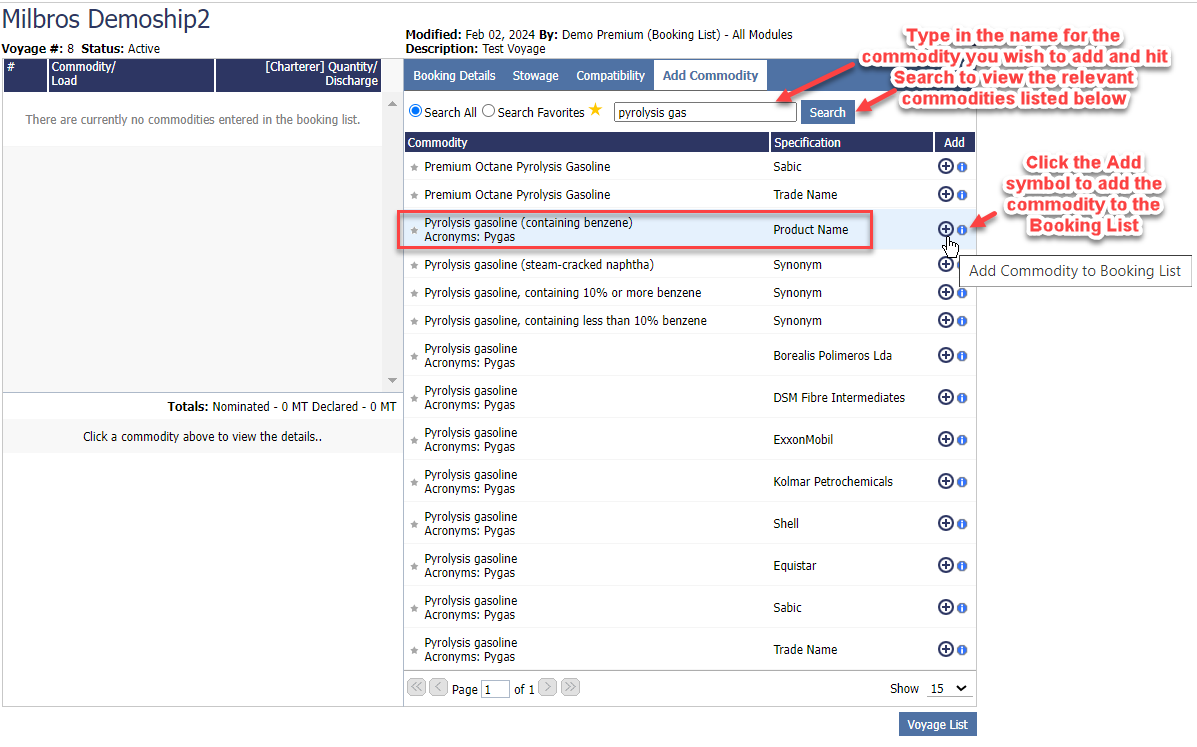Click info icon for ExxonMobil Pyrolysis gasoline

point(962,440)
